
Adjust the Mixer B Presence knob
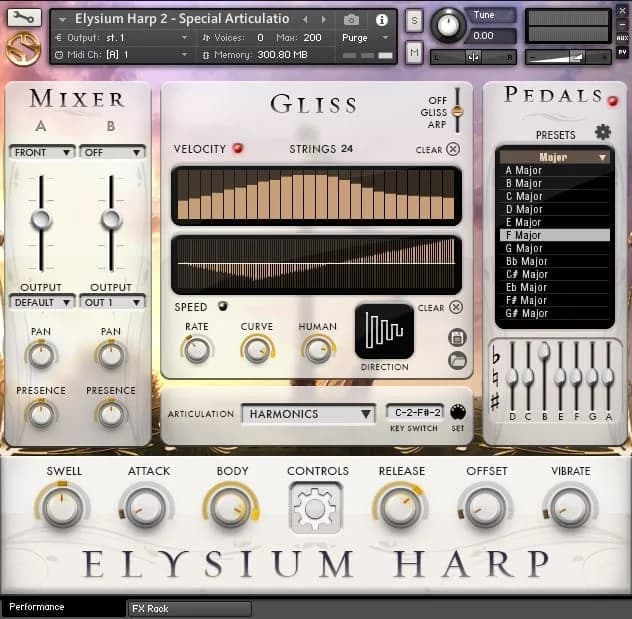(x=111, y=414)
